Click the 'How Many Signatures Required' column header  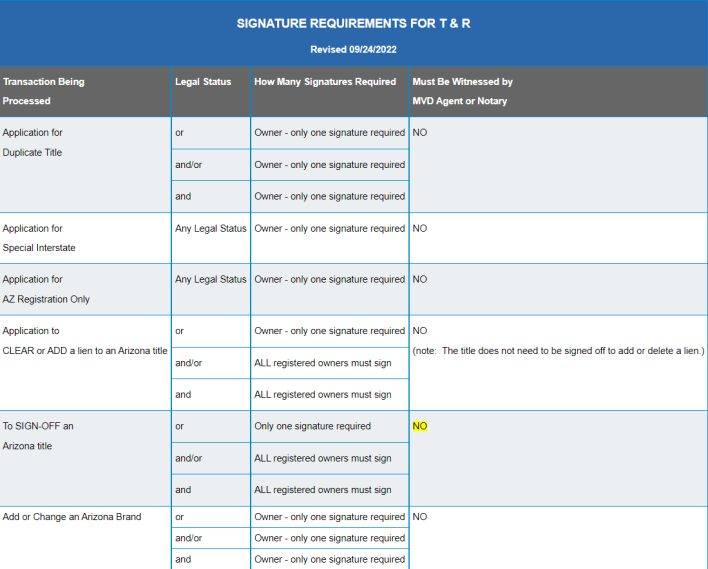pos(330,92)
